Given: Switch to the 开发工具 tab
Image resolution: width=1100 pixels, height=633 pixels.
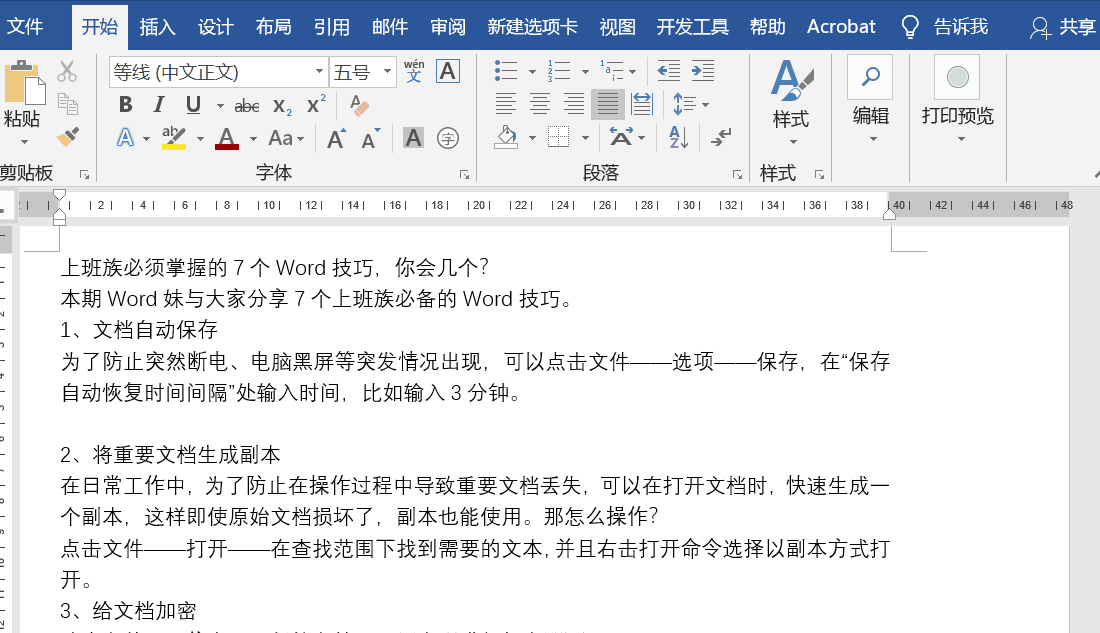Looking at the screenshot, I should click(692, 27).
